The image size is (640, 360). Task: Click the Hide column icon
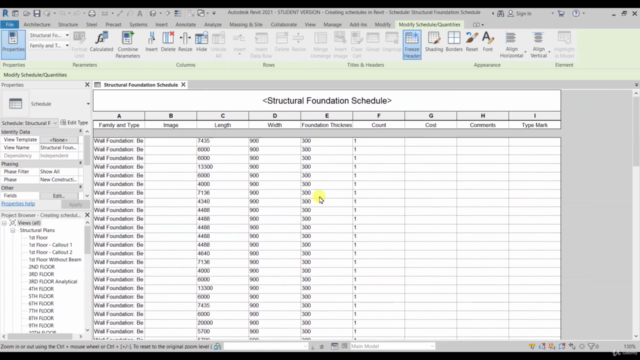(x=201, y=42)
